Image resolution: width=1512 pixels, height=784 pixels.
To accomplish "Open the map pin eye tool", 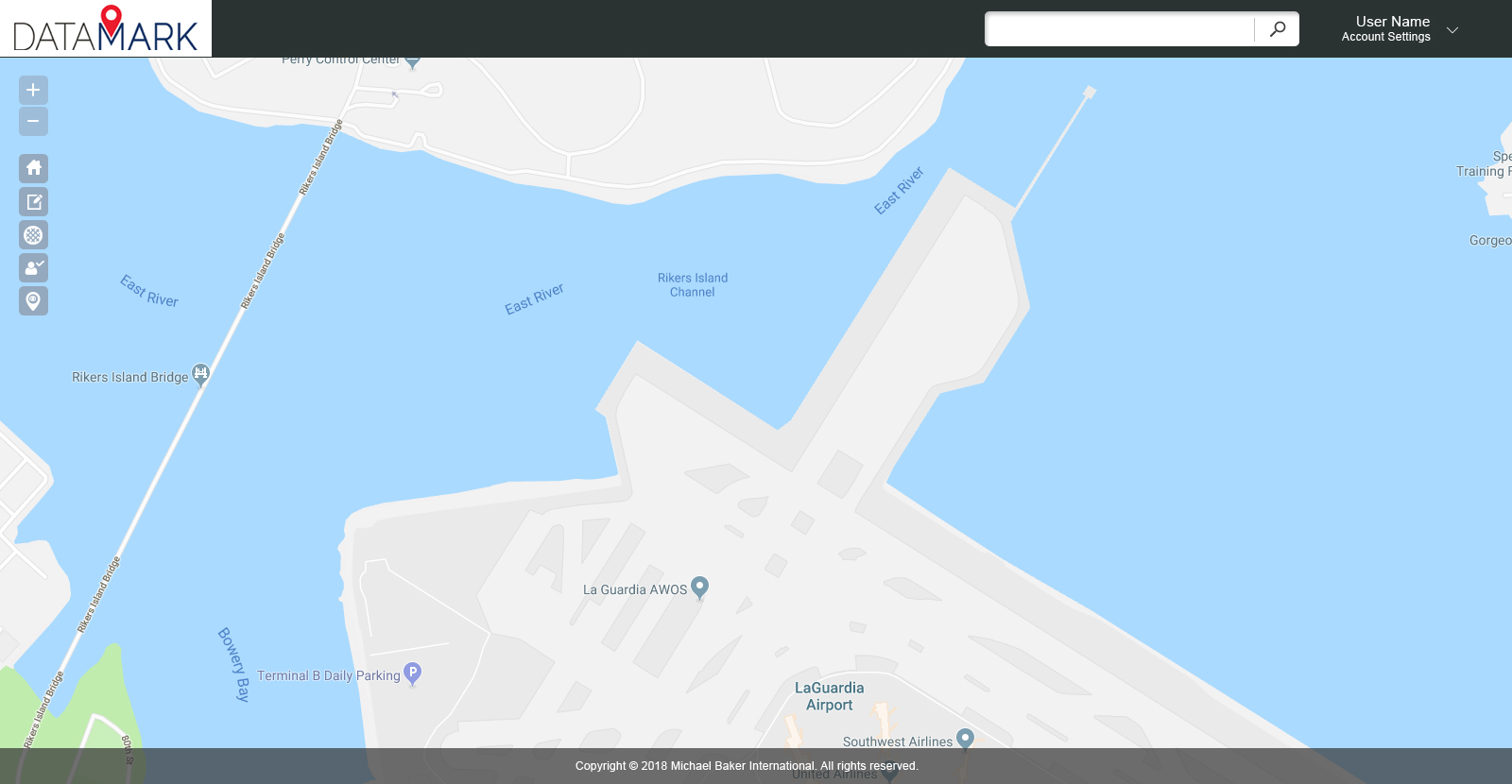I will [33, 300].
